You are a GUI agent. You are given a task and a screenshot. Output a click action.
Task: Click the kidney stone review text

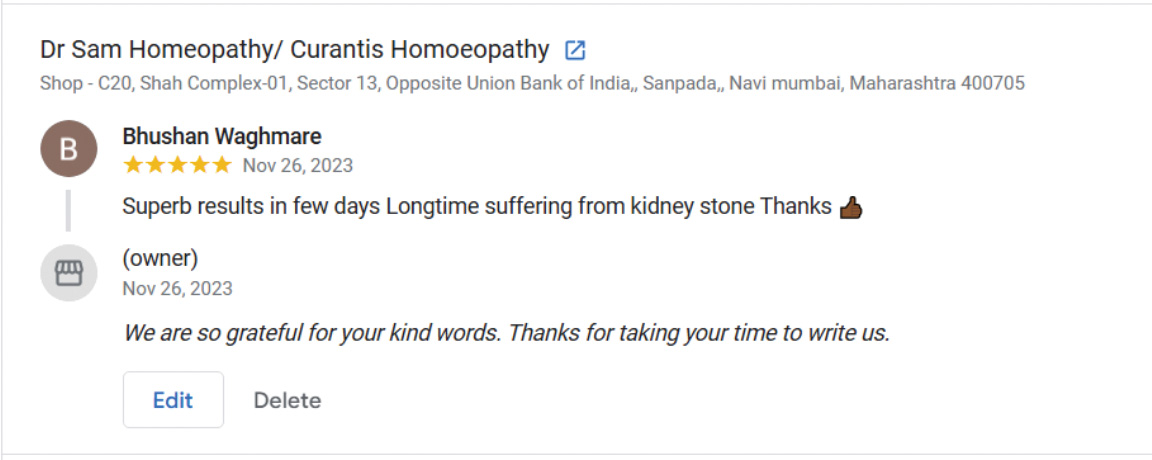(477, 207)
